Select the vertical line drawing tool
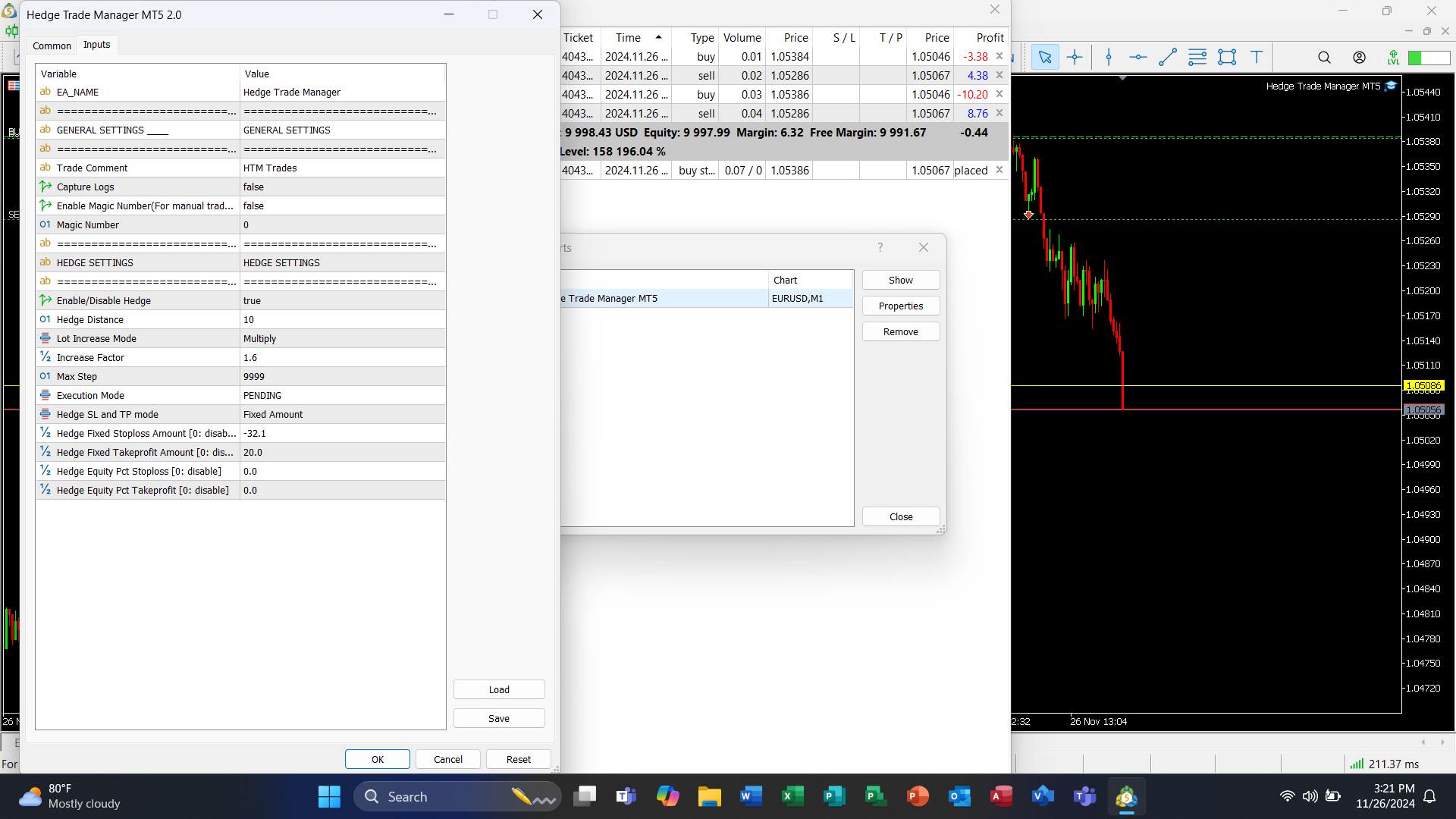1456x819 pixels. pyautogui.click(x=1109, y=57)
